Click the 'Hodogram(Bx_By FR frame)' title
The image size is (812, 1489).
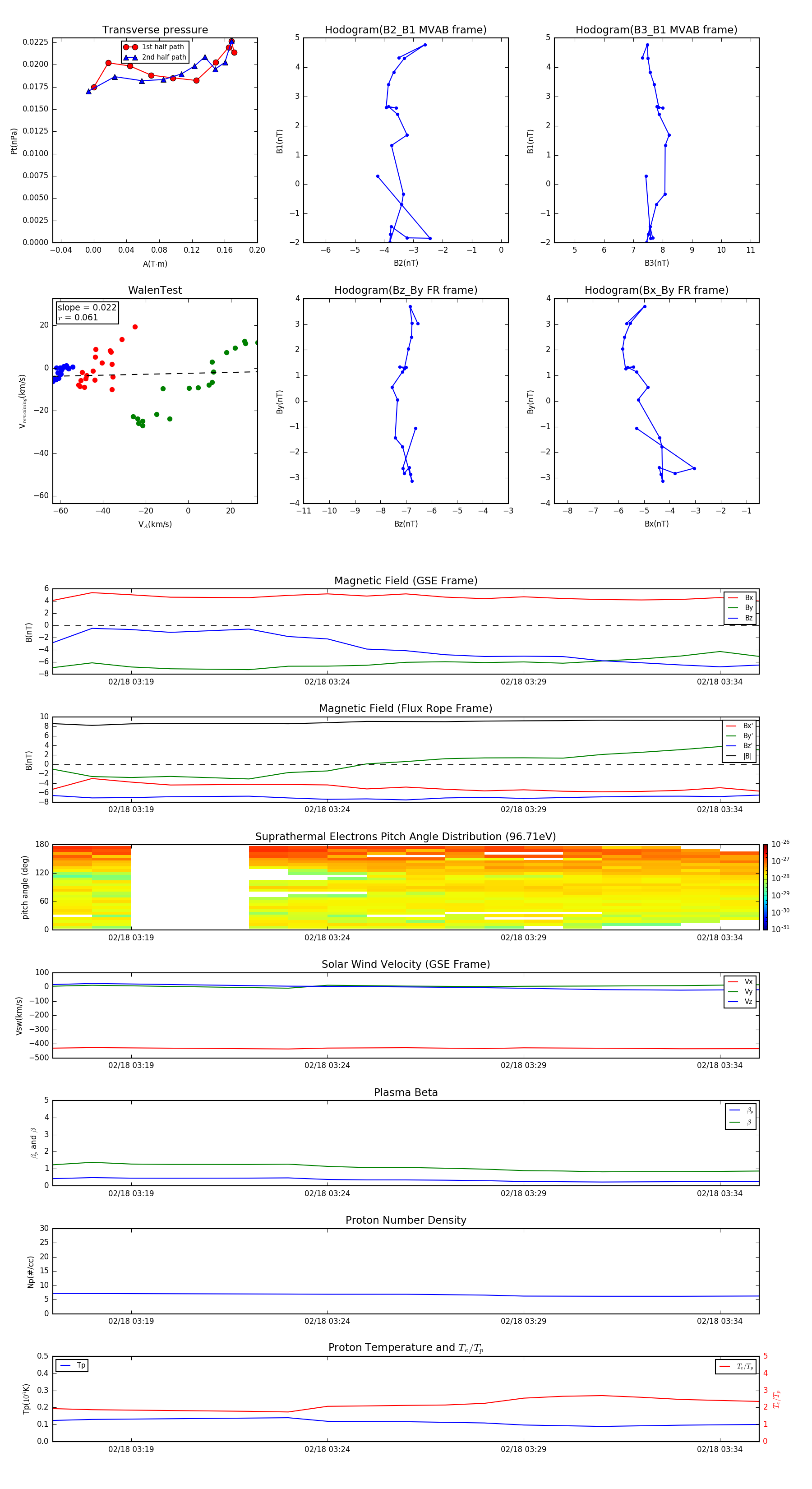[656, 290]
